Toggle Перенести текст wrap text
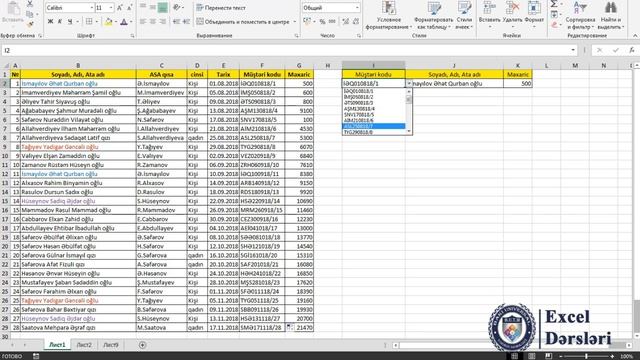The width and height of the screenshot is (640, 360). pos(221,7)
